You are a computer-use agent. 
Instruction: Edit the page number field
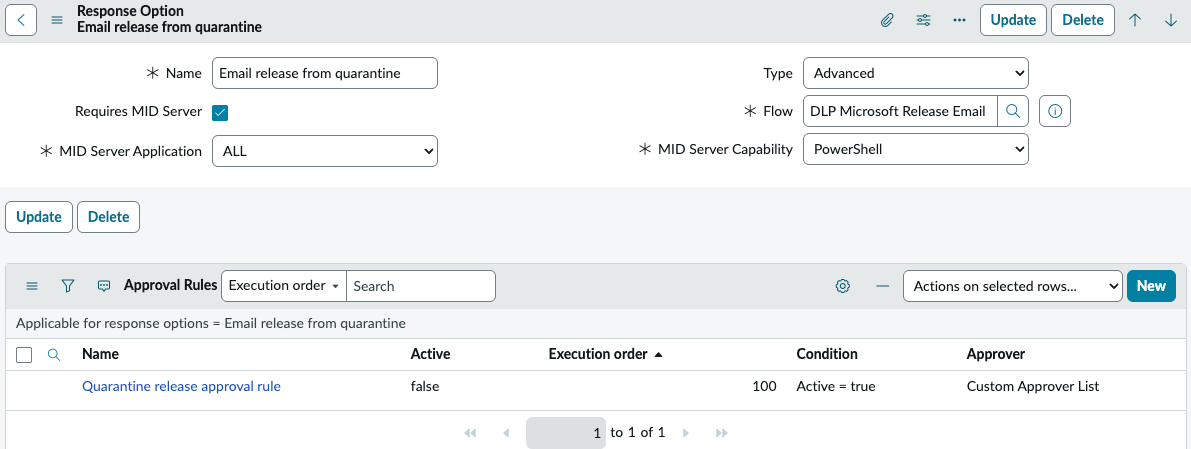tap(566, 432)
